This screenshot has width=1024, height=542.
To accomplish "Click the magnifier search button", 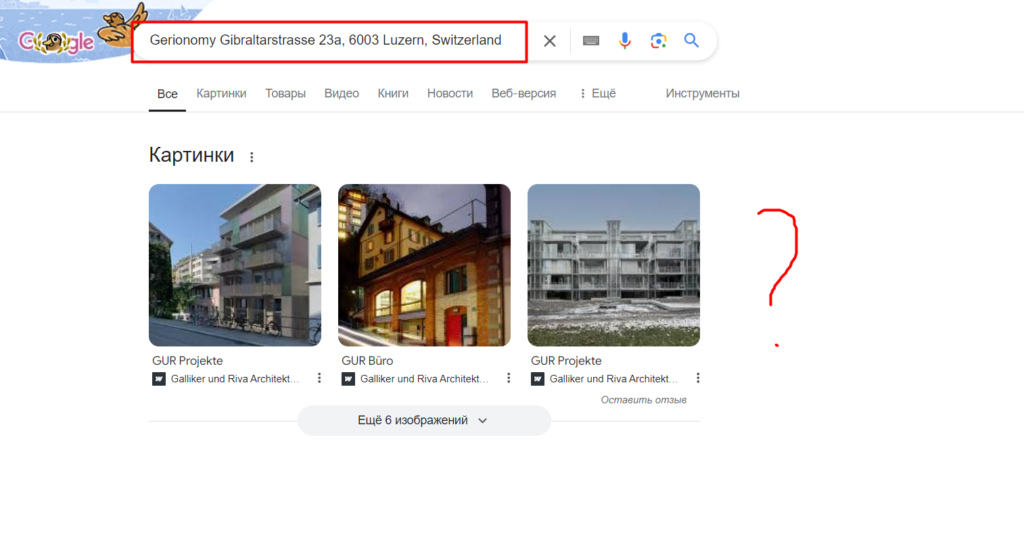I will tap(692, 40).
